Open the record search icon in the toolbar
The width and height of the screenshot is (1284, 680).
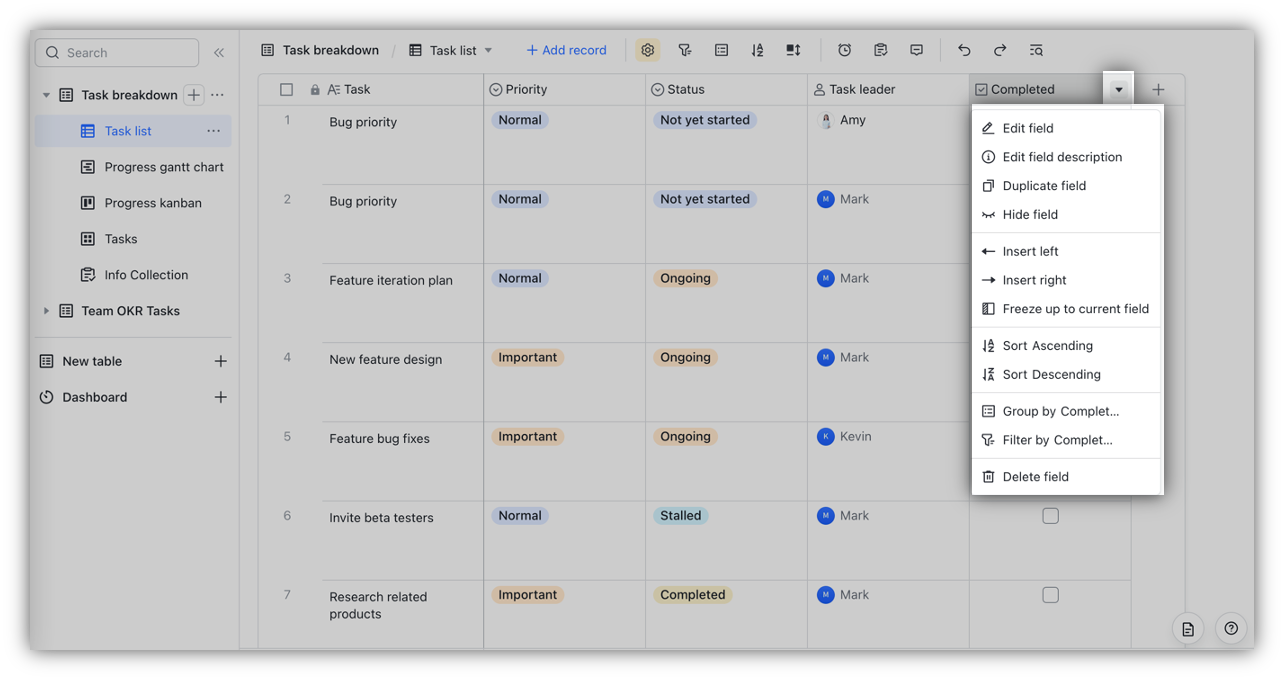point(1035,49)
